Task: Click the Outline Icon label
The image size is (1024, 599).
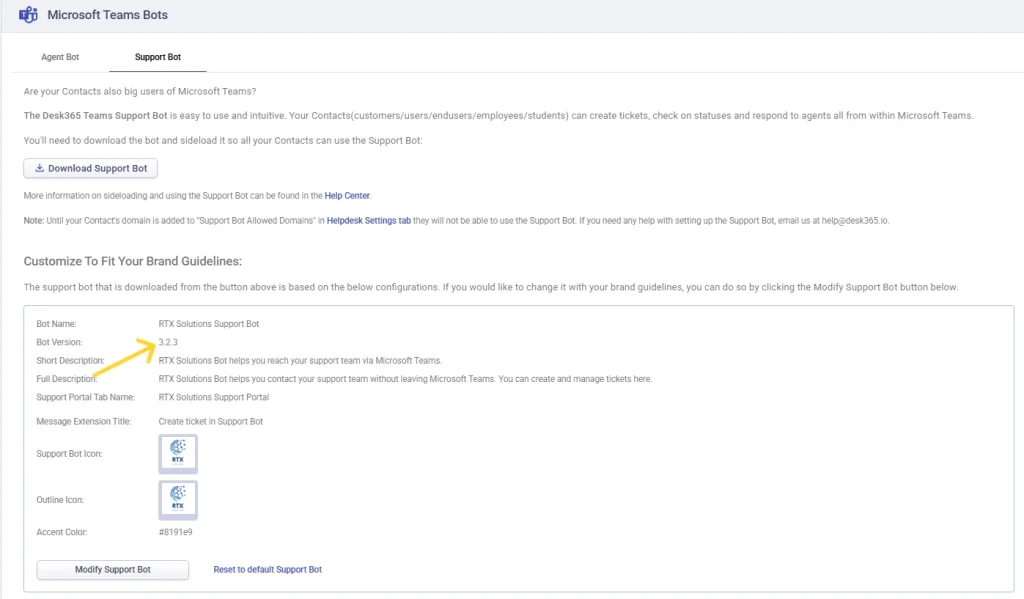Action: 59,500
